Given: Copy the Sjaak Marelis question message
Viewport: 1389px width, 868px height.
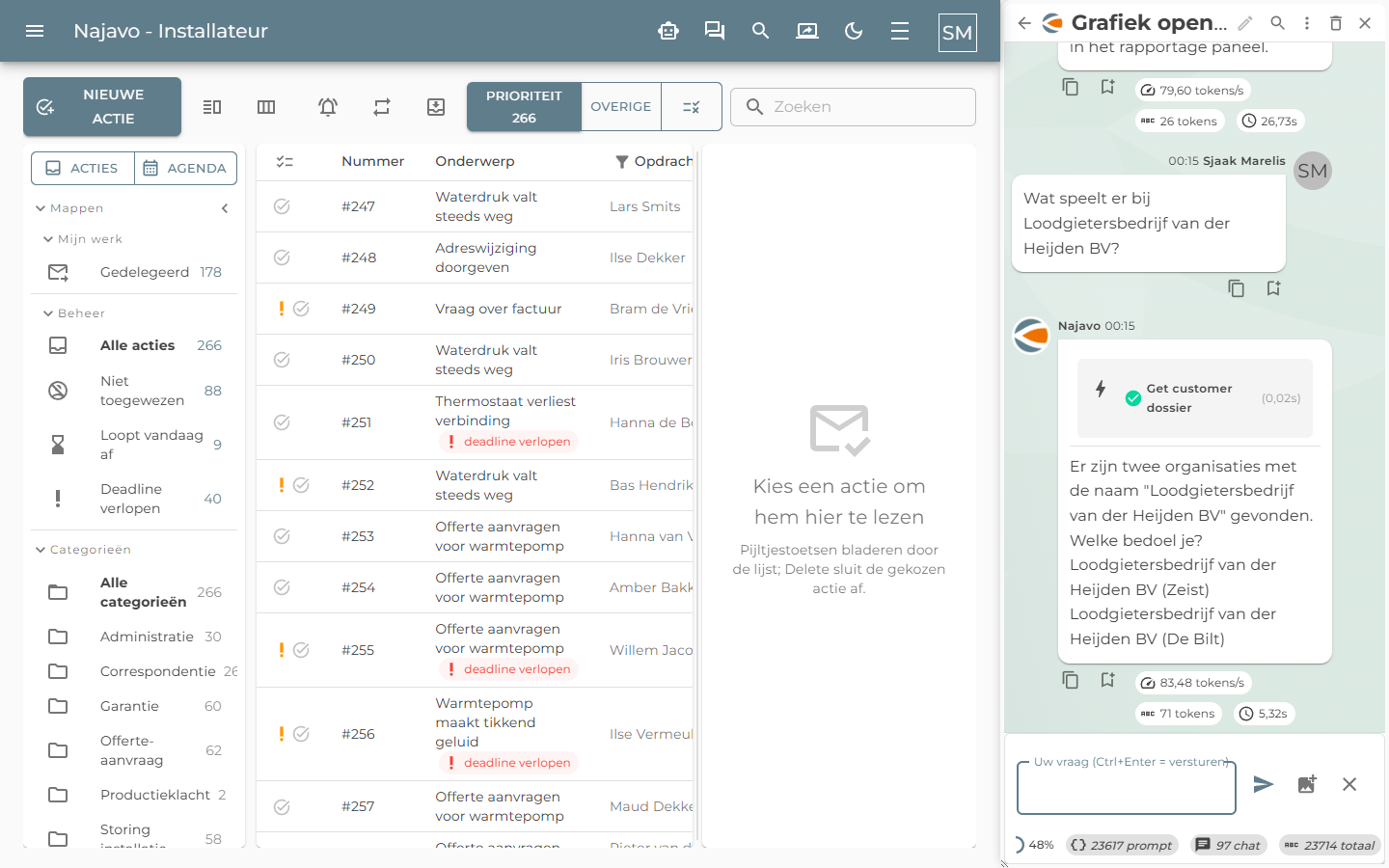Looking at the screenshot, I should [1237, 288].
